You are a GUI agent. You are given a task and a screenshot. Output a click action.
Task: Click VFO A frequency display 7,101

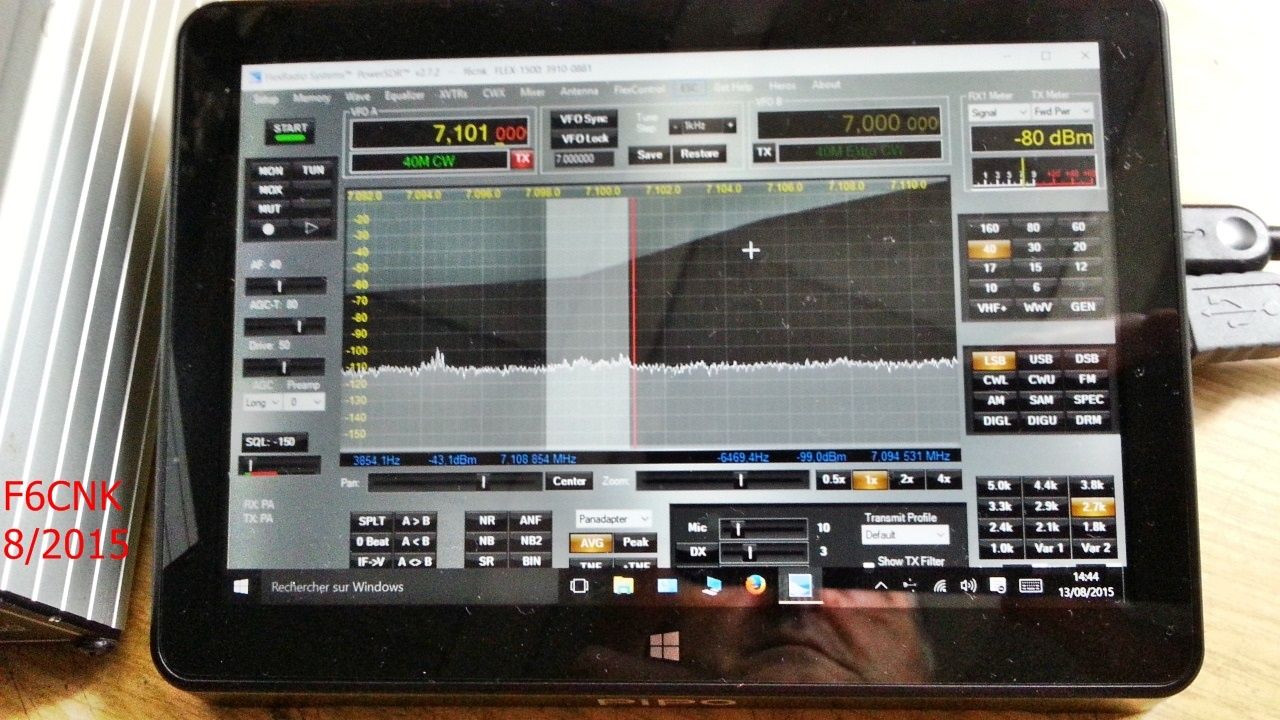pos(439,133)
